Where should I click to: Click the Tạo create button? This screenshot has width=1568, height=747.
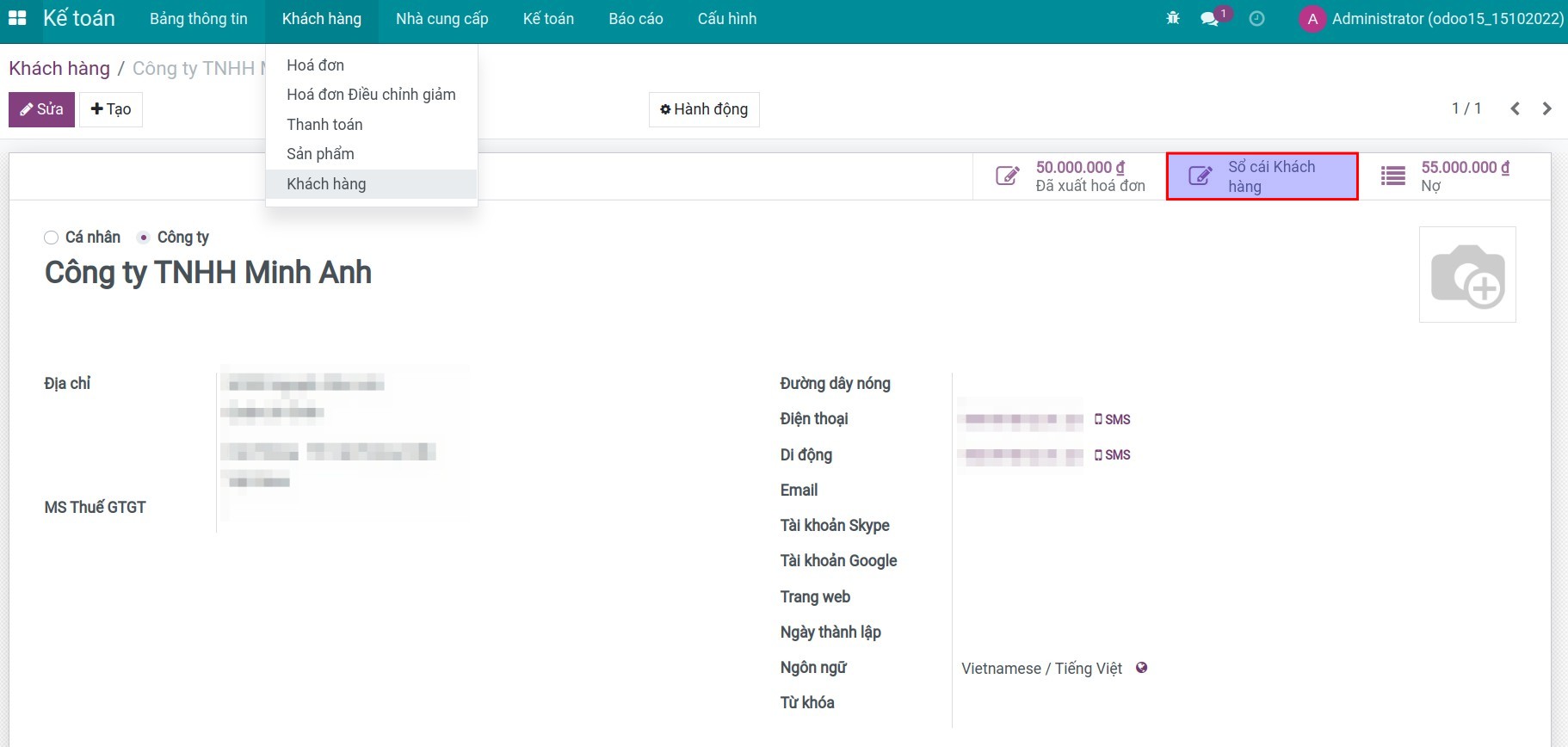111,109
